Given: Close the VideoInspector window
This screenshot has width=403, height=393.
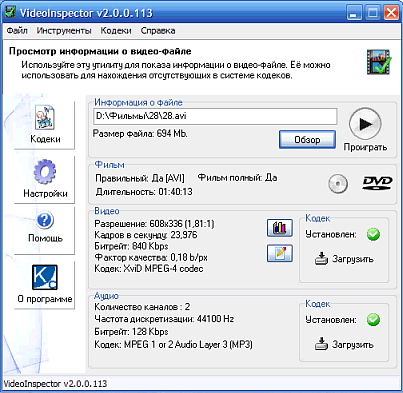Looking at the screenshot, I should click(391, 13).
